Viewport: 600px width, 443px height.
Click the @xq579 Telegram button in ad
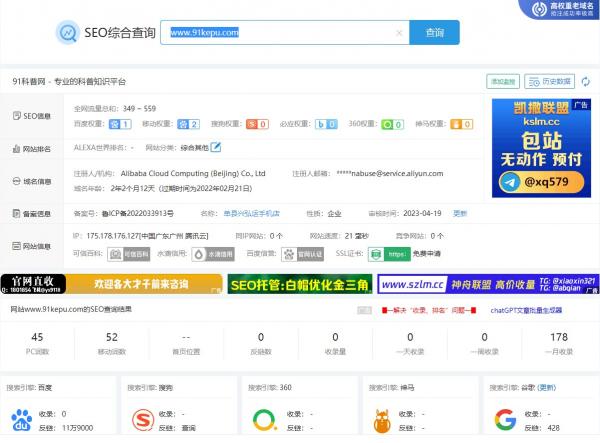coord(541,182)
